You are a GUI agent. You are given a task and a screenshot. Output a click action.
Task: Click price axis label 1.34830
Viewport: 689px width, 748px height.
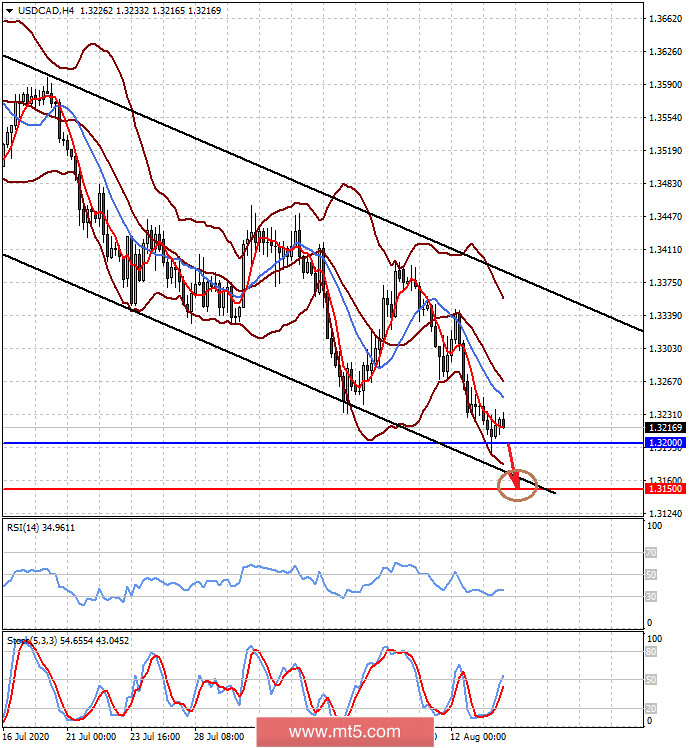pos(666,184)
